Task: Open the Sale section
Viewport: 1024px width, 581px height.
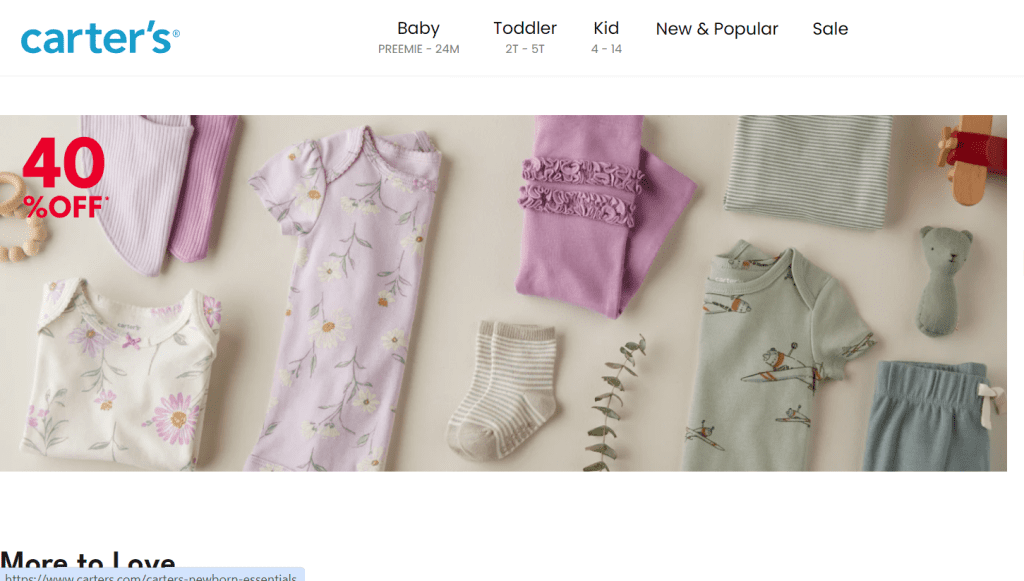Action: [830, 29]
